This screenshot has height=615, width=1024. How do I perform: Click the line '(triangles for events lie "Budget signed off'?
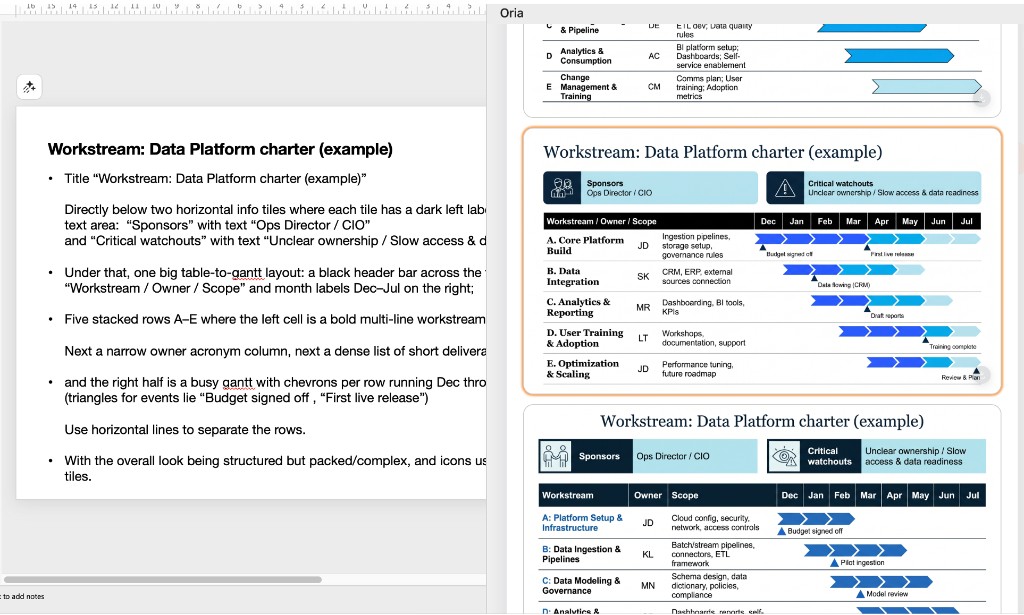click(246, 398)
